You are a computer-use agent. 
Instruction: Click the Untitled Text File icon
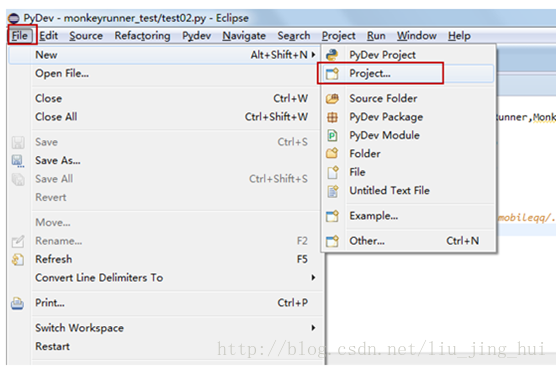pyautogui.click(x=333, y=191)
